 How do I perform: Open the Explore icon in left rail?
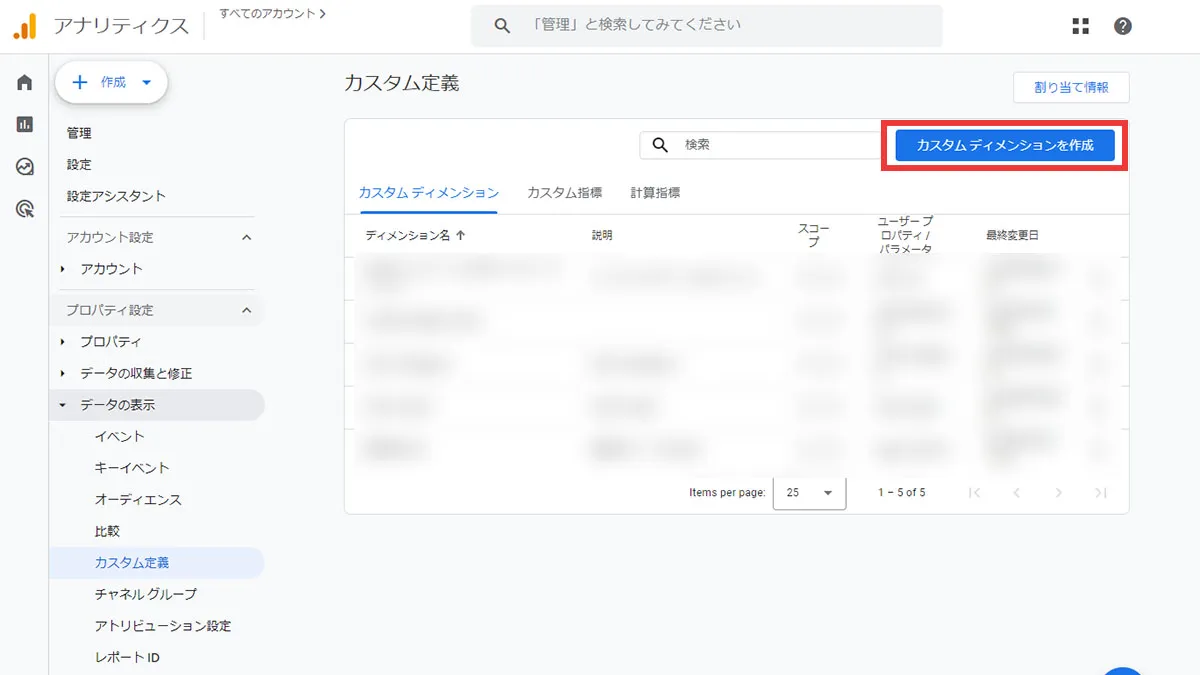(25, 167)
